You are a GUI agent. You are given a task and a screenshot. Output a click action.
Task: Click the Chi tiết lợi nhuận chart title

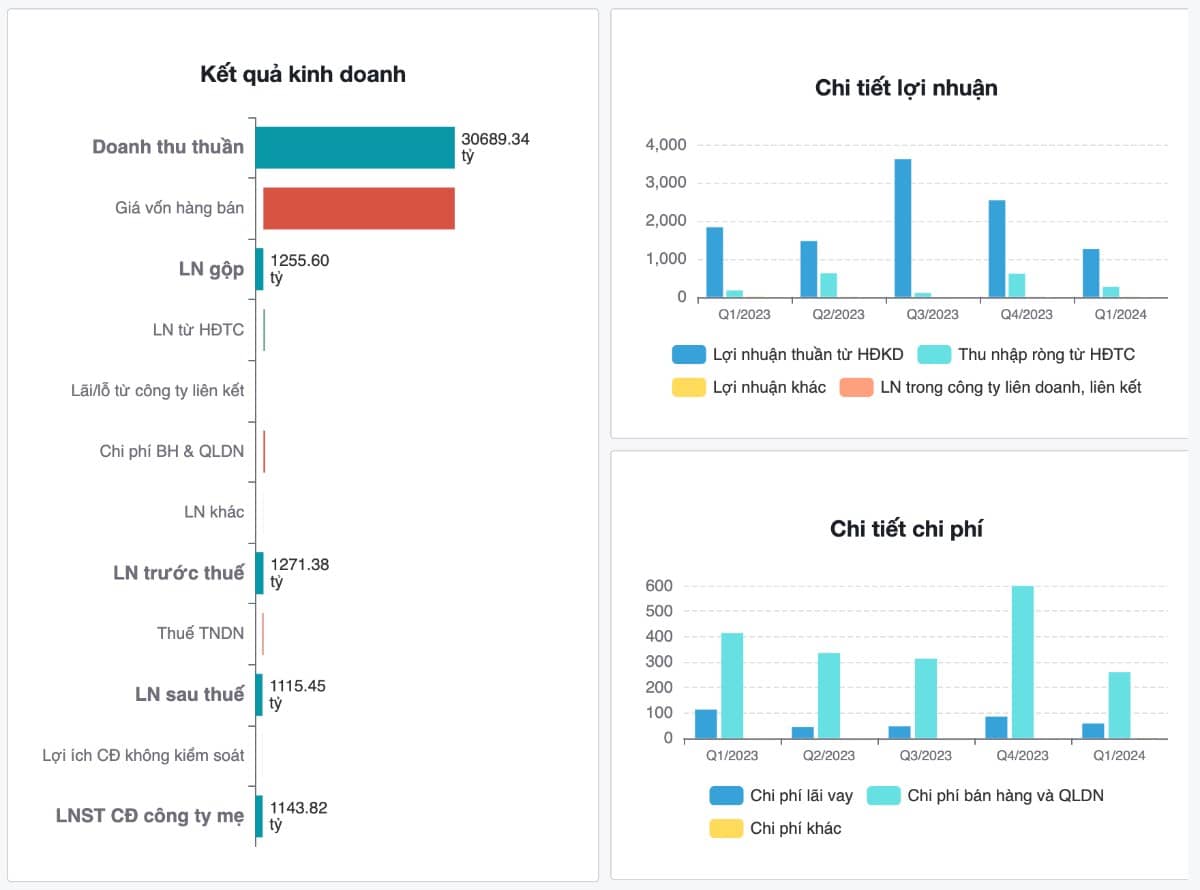(x=906, y=88)
